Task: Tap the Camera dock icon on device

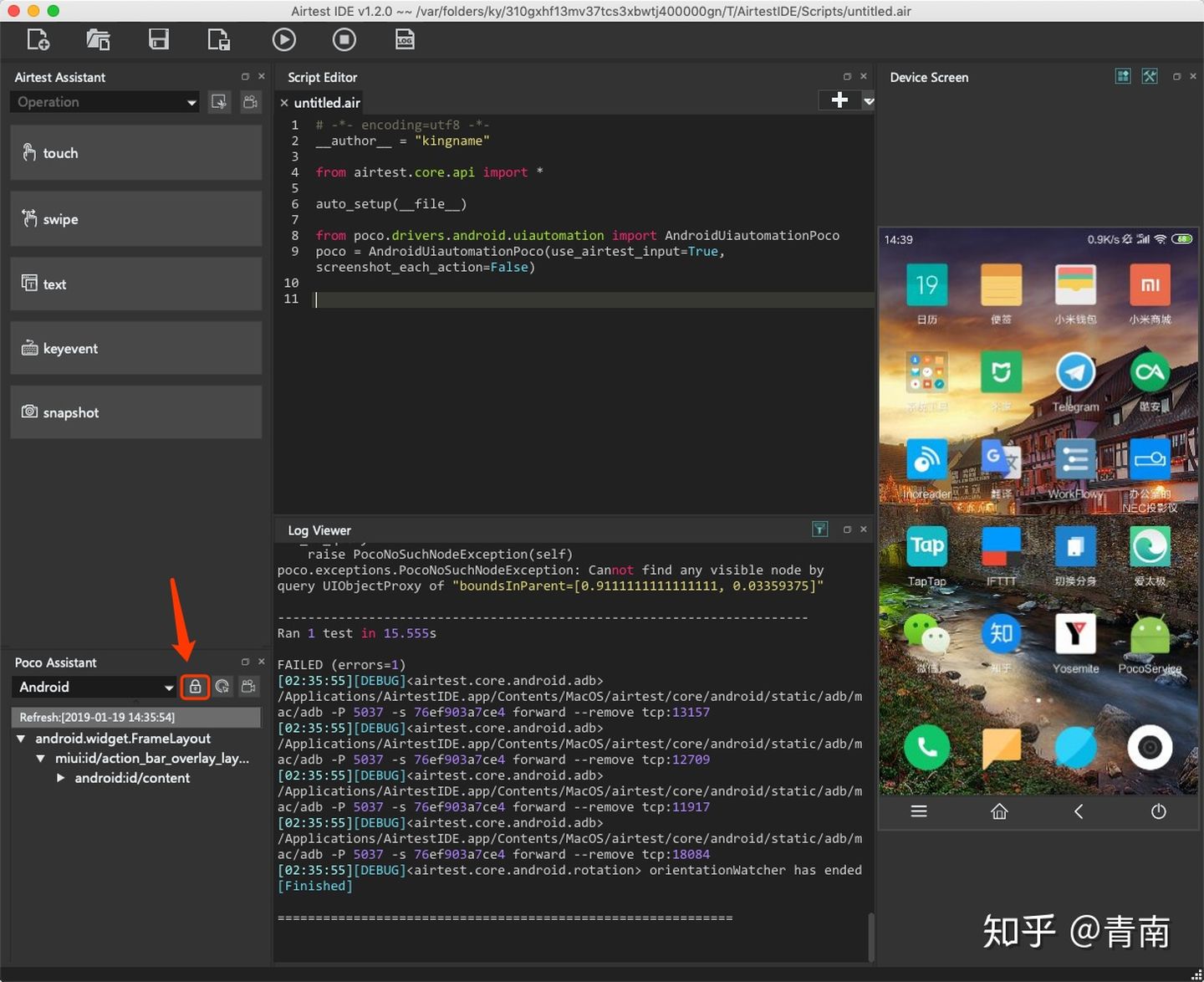Action: coord(1150,747)
